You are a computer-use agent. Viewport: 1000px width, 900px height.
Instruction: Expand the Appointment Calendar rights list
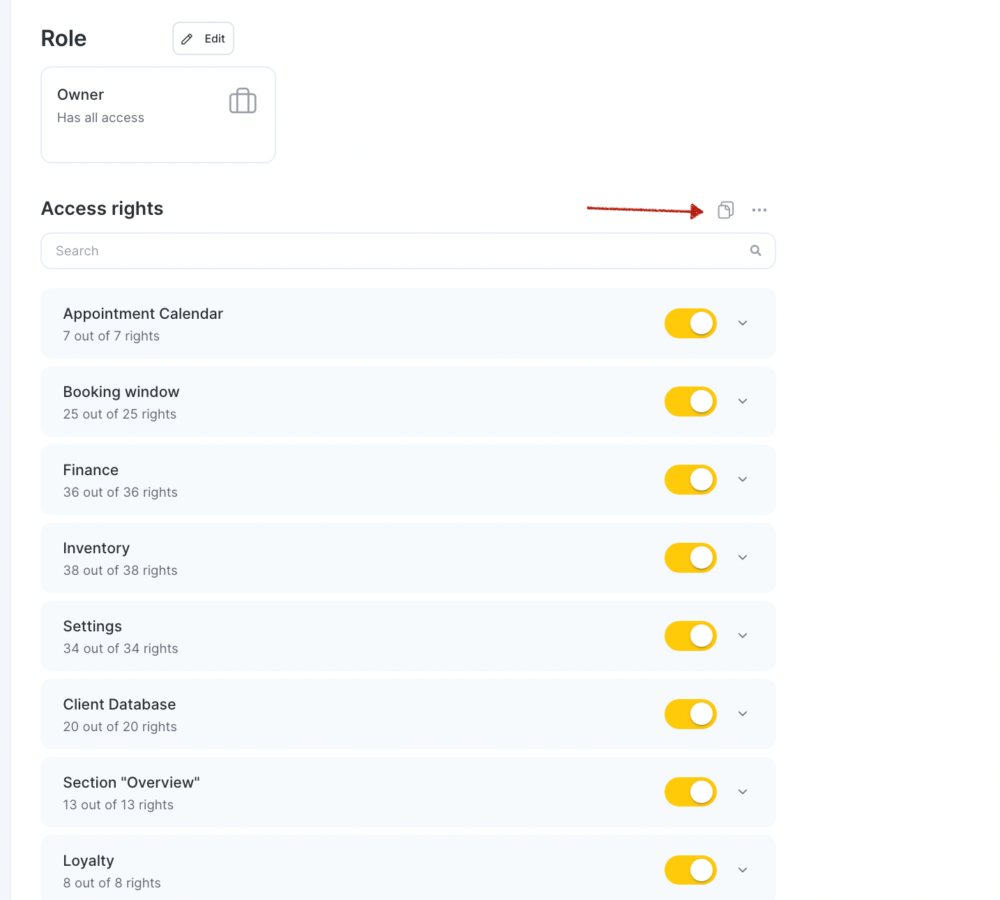(742, 323)
